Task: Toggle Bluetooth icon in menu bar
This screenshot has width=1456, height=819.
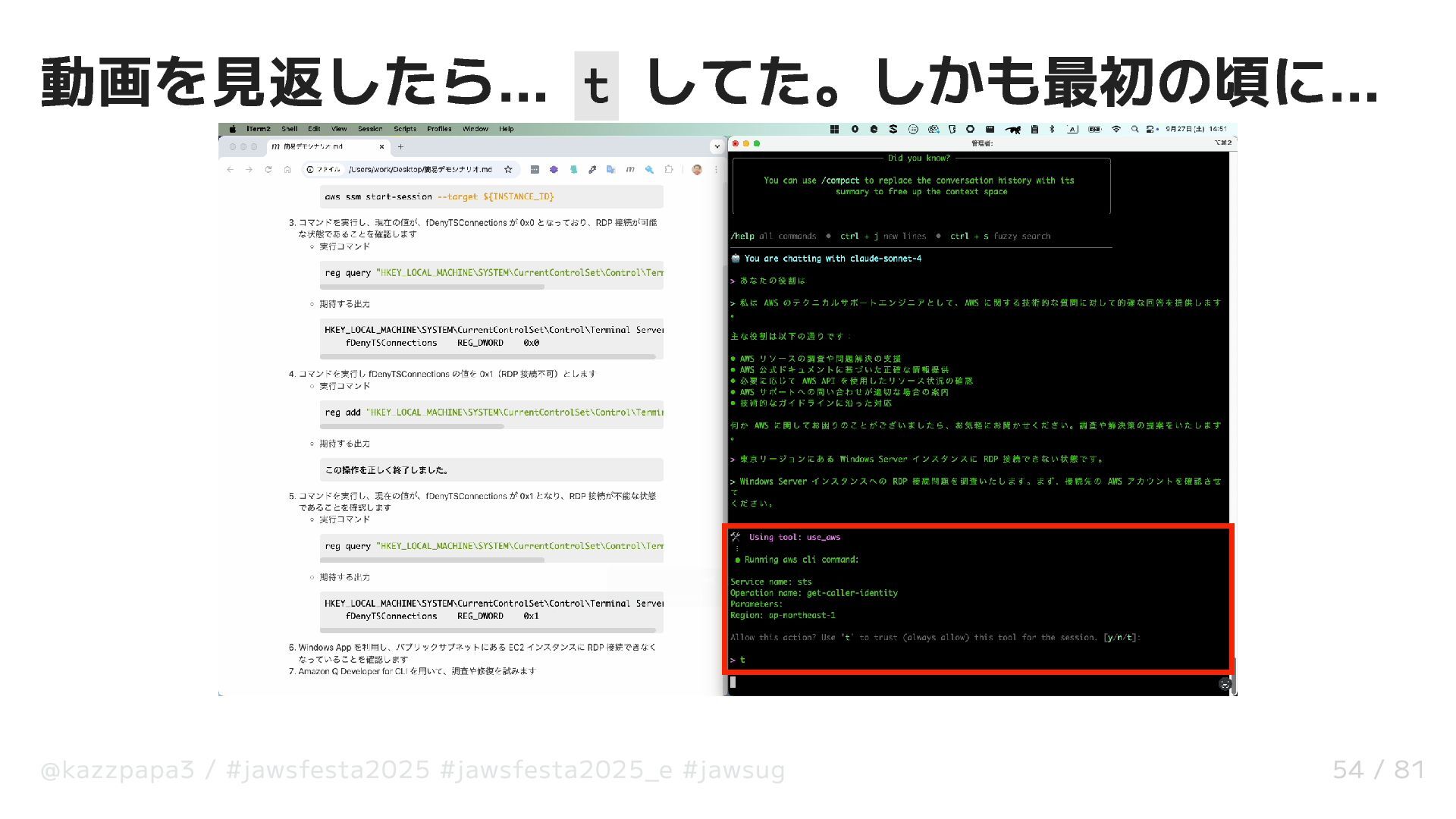Action: (1052, 130)
